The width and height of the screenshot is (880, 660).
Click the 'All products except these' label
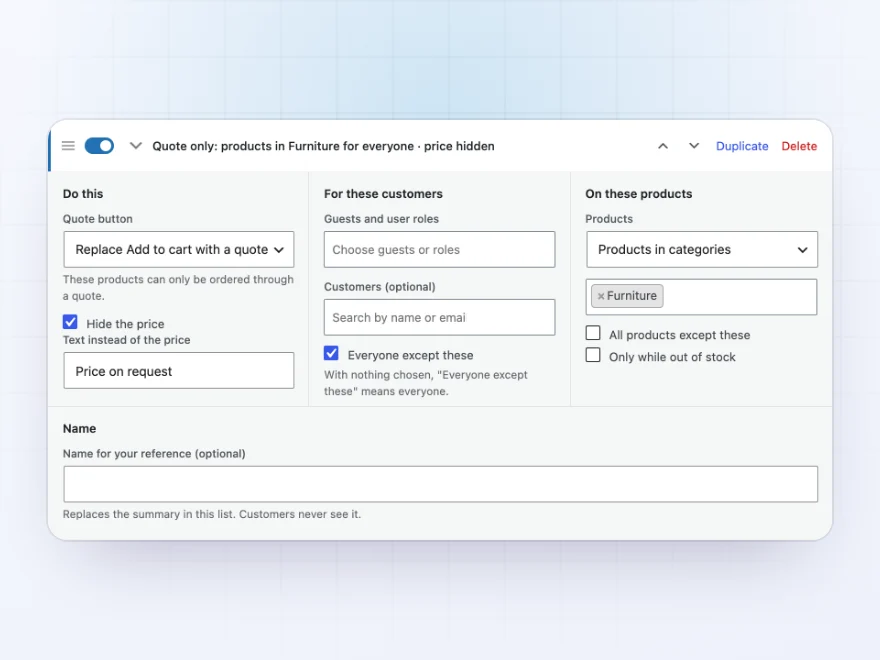pyautogui.click(x=680, y=335)
